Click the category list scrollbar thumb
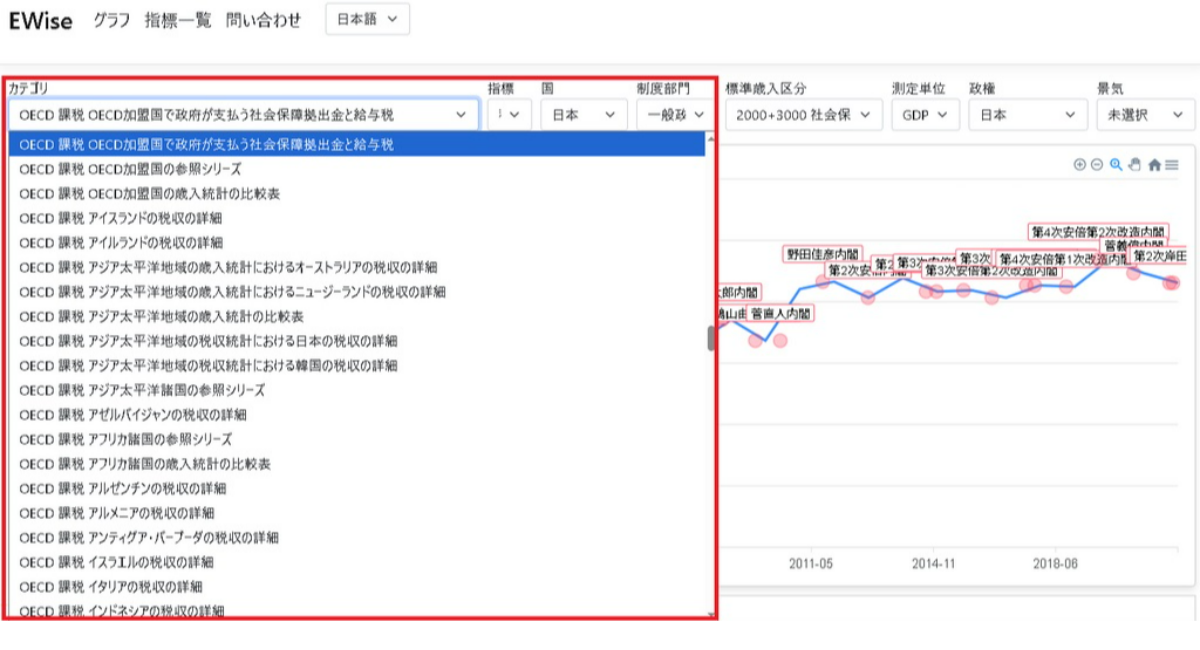Screen dimensions: 1200x650 711,339
